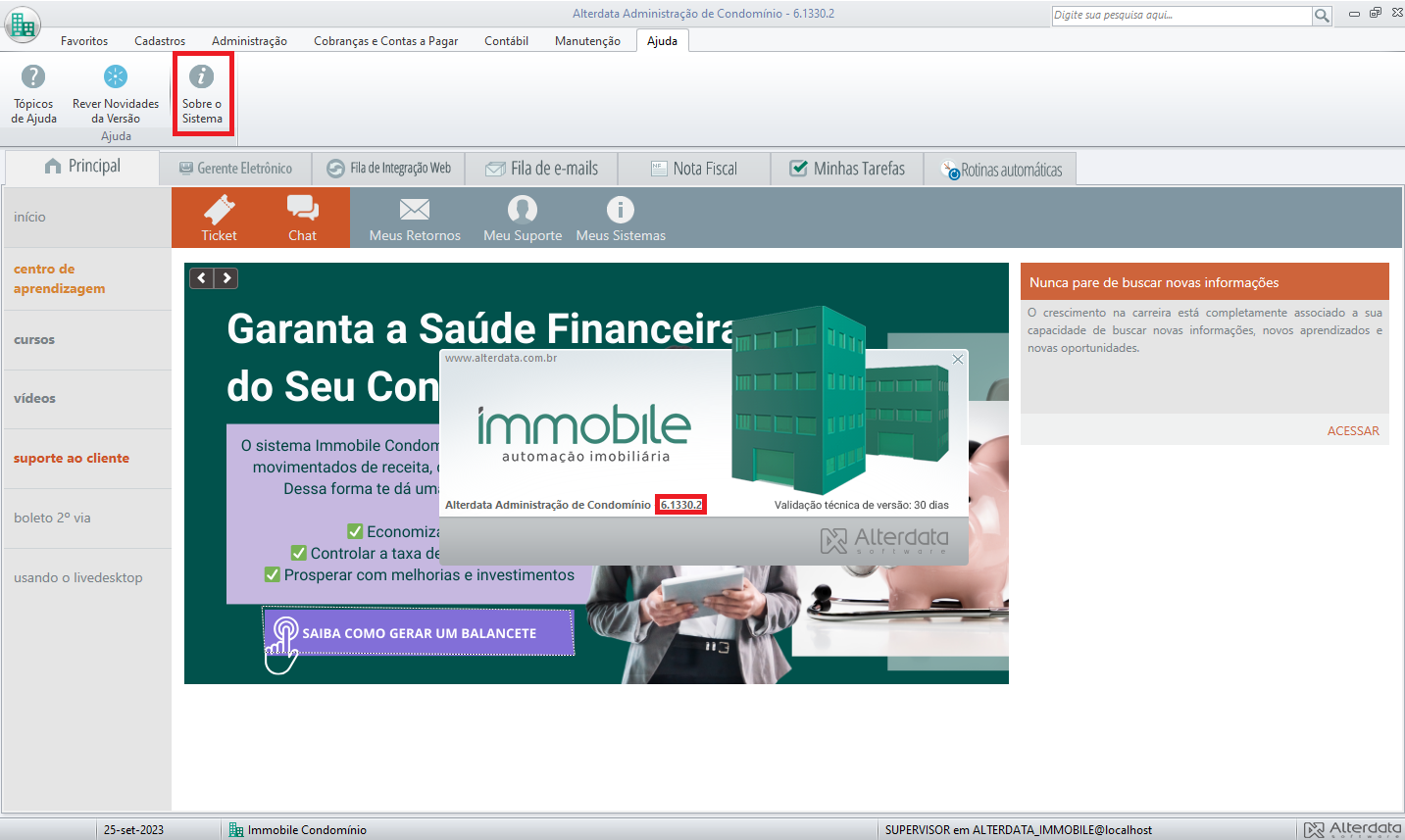Click Immobile Condomínio in status bar

coord(297,830)
